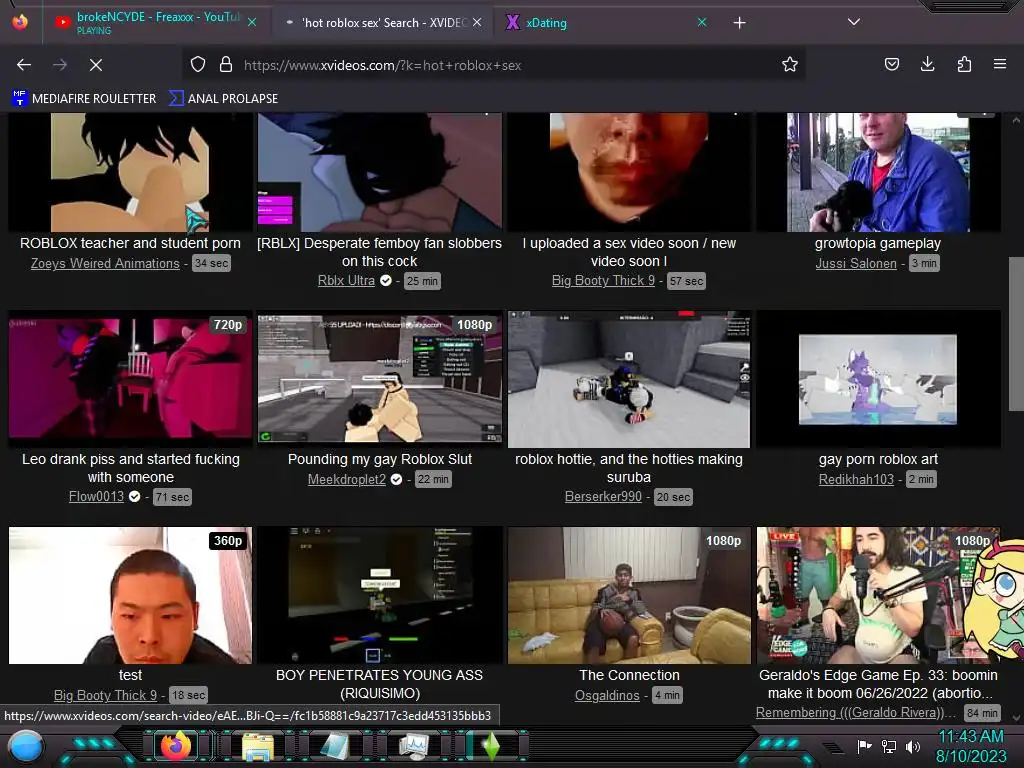1024x768 pixels.
Task: Click the '84 min' duration badge
Action: click(x=982, y=713)
